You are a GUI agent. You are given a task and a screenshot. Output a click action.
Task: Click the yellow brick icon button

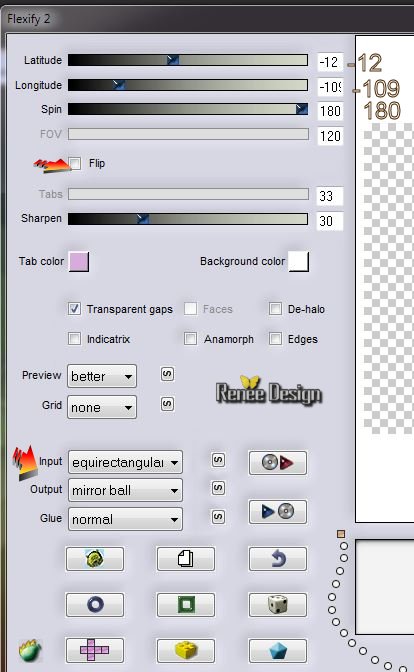[186, 650]
